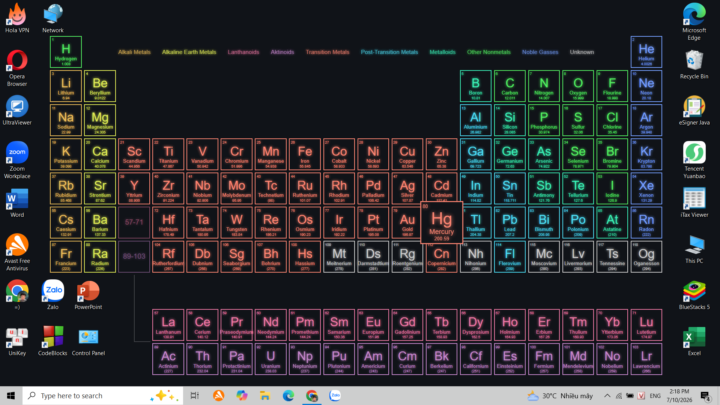
Task: Expand the hidden system tray icons chevron
Action: [x=607, y=395]
